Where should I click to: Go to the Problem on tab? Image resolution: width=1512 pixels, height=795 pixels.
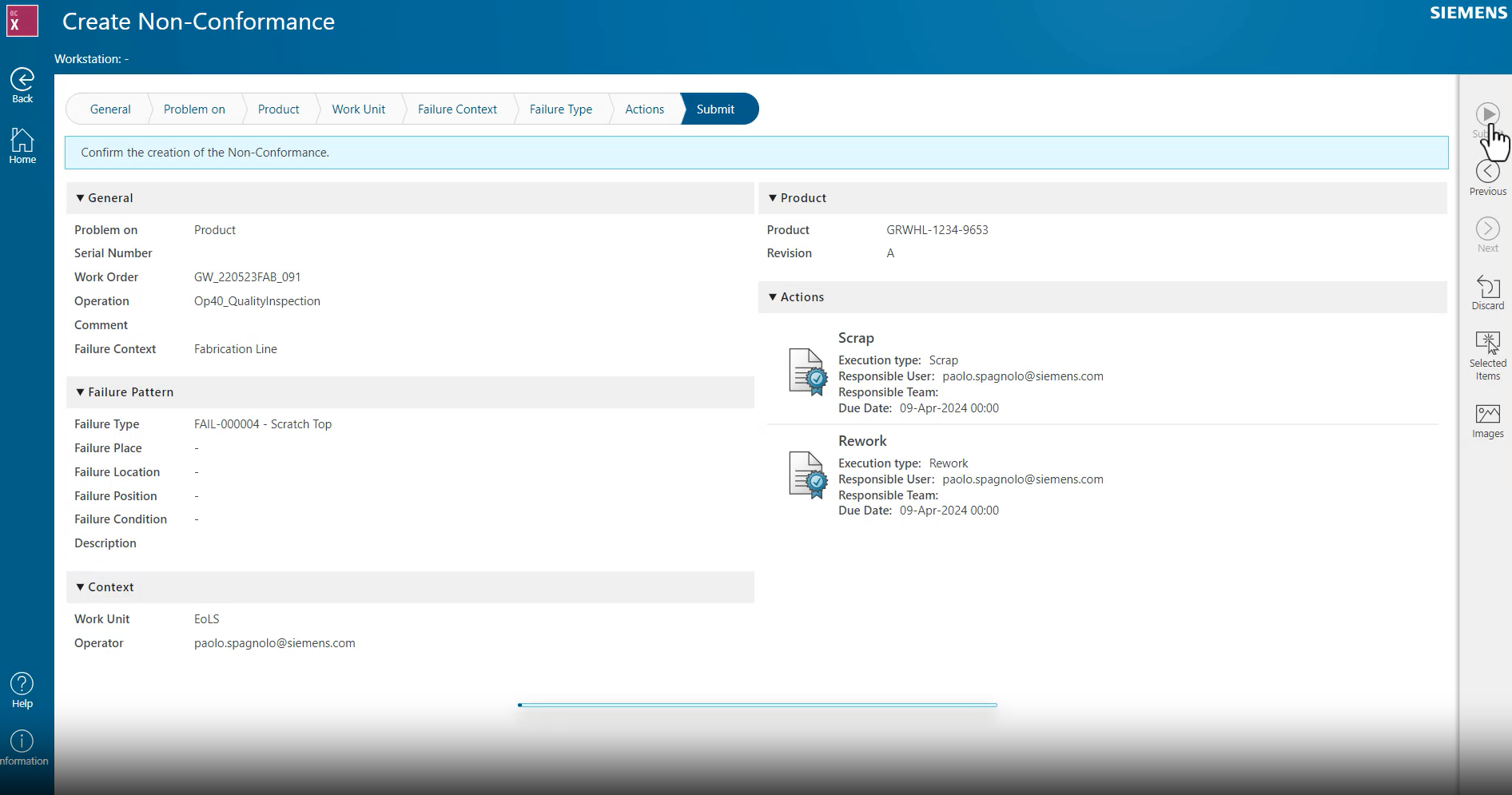(x=194, y=109)
